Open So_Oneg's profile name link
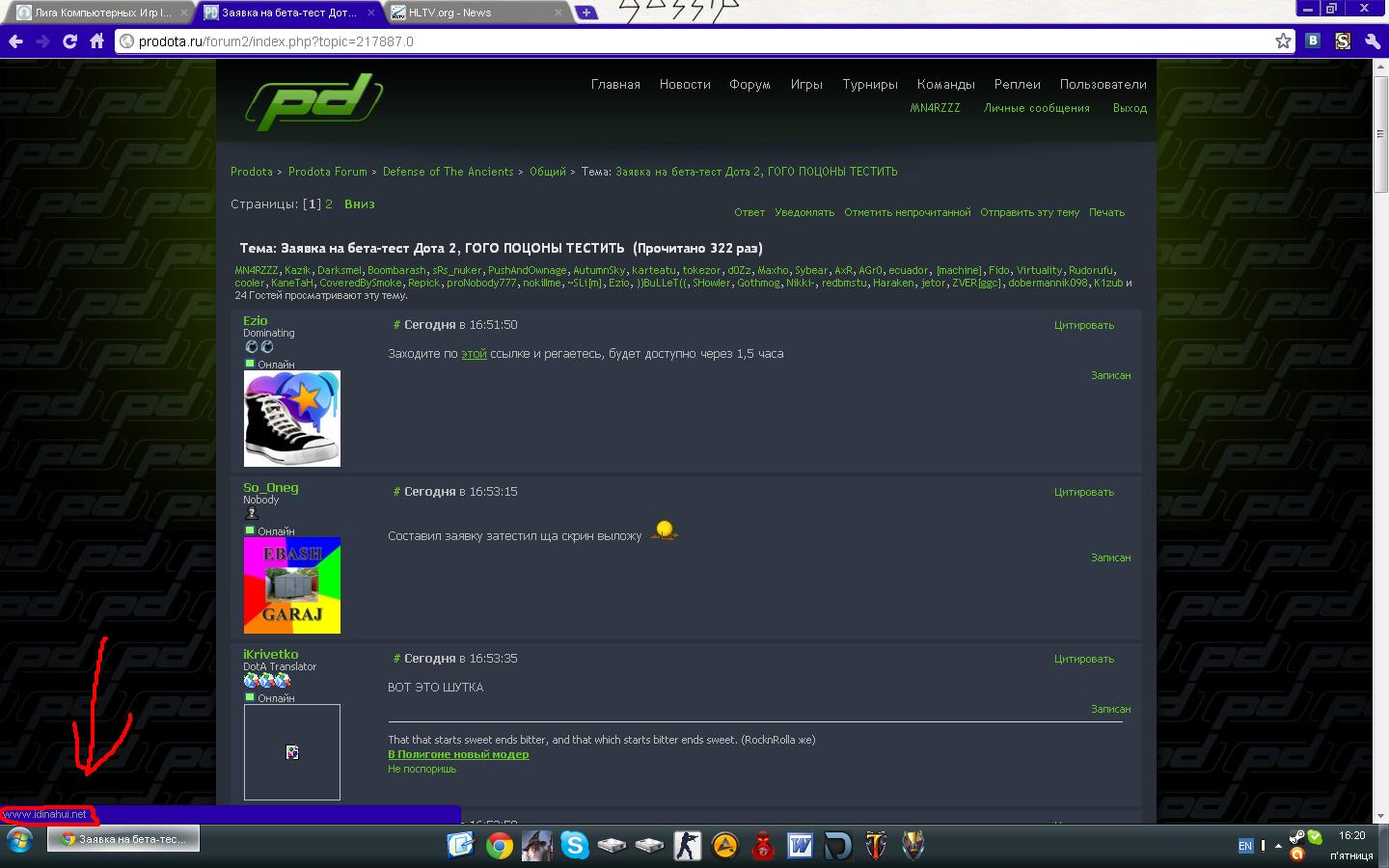This screenshot has height=868, width=1389. click(x=271, y=488)
